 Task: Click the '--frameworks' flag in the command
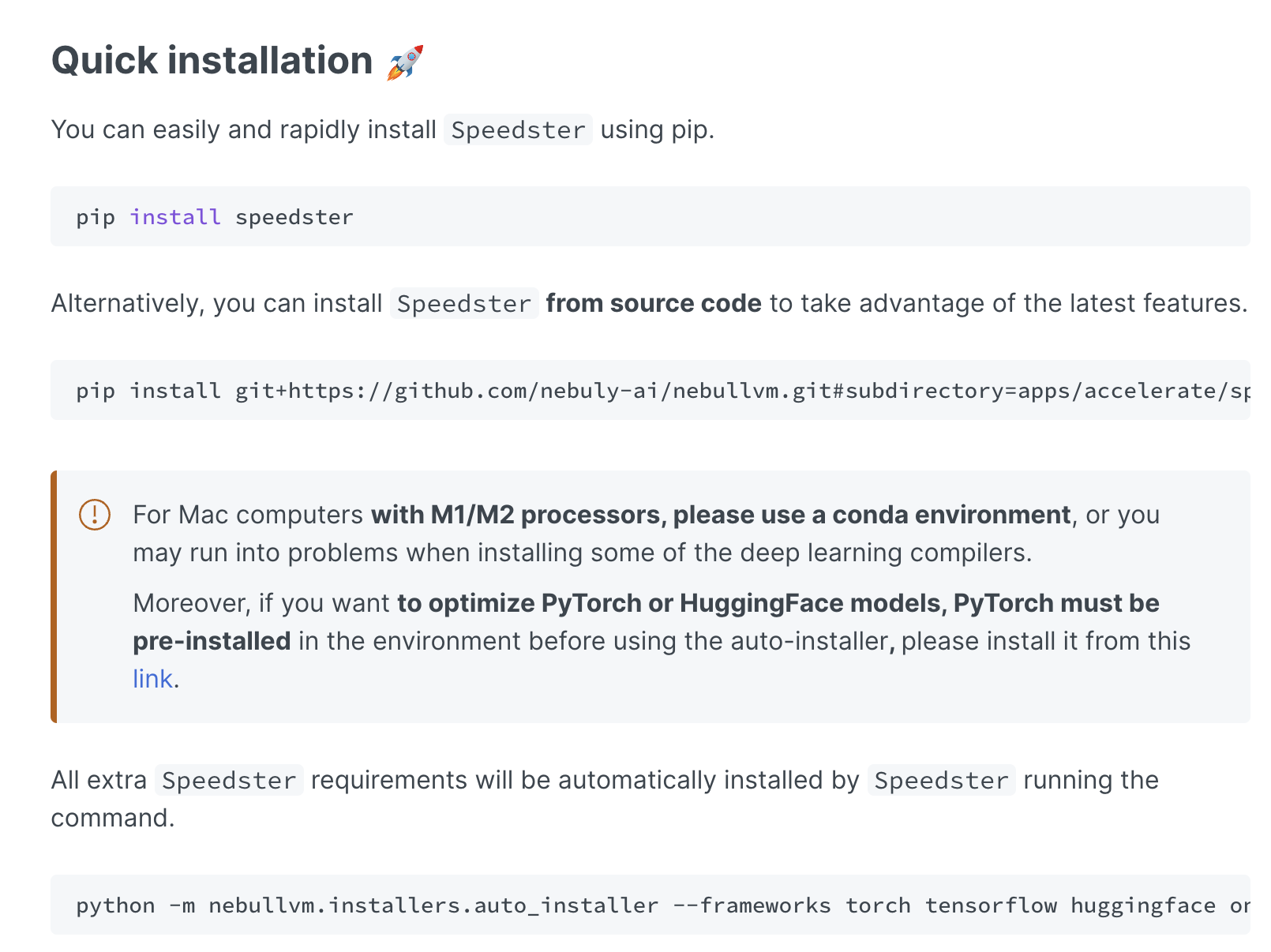click(751, 905)
